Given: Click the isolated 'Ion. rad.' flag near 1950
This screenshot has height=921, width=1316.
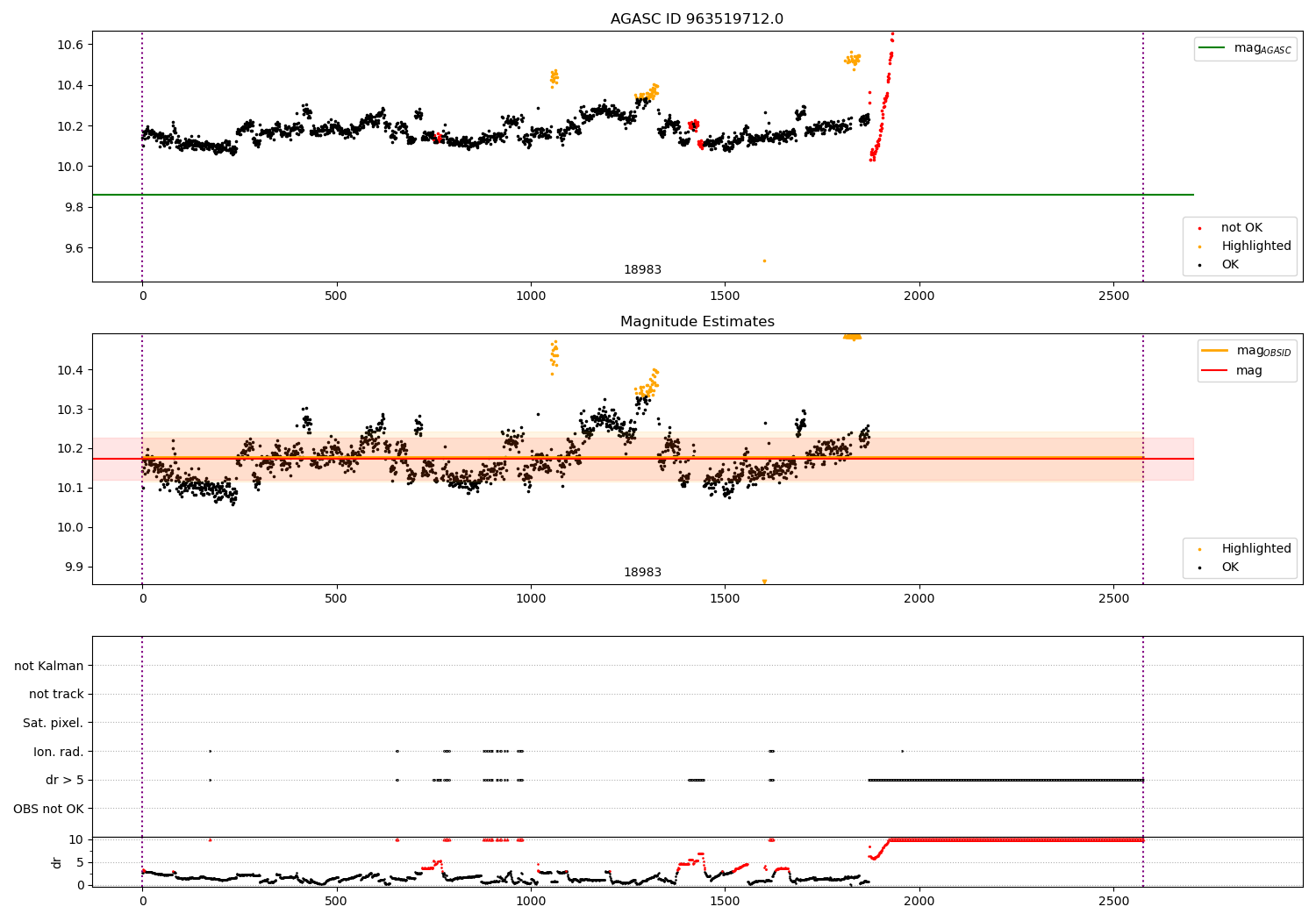Looking at the screenshot, I should [x=902, y=751].
